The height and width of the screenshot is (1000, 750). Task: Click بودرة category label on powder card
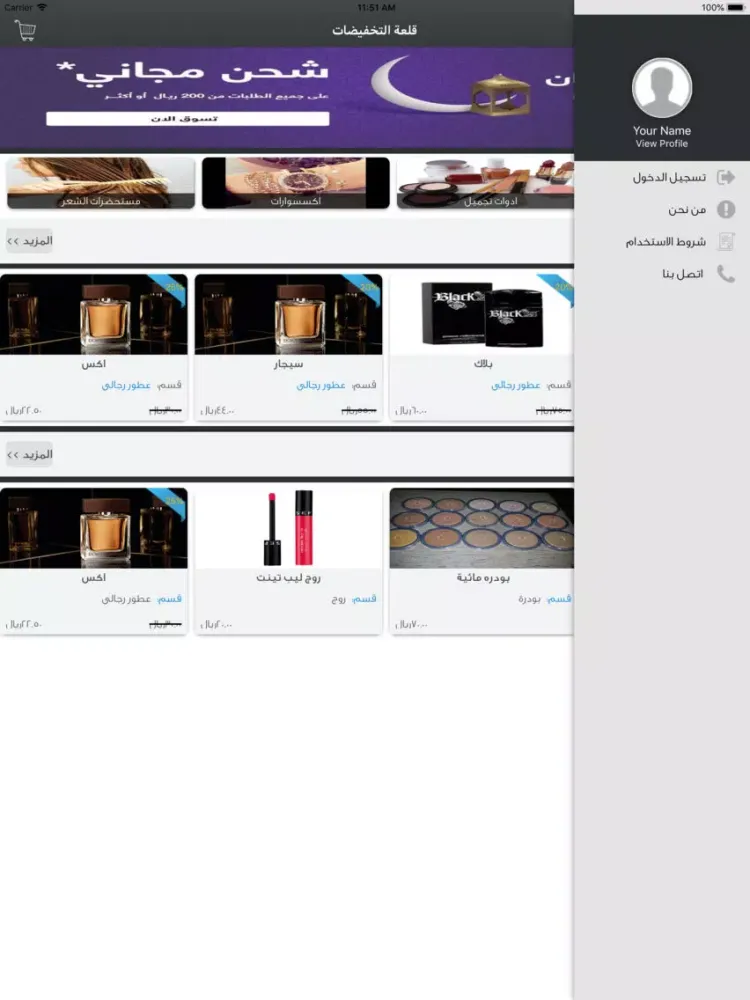529,599
